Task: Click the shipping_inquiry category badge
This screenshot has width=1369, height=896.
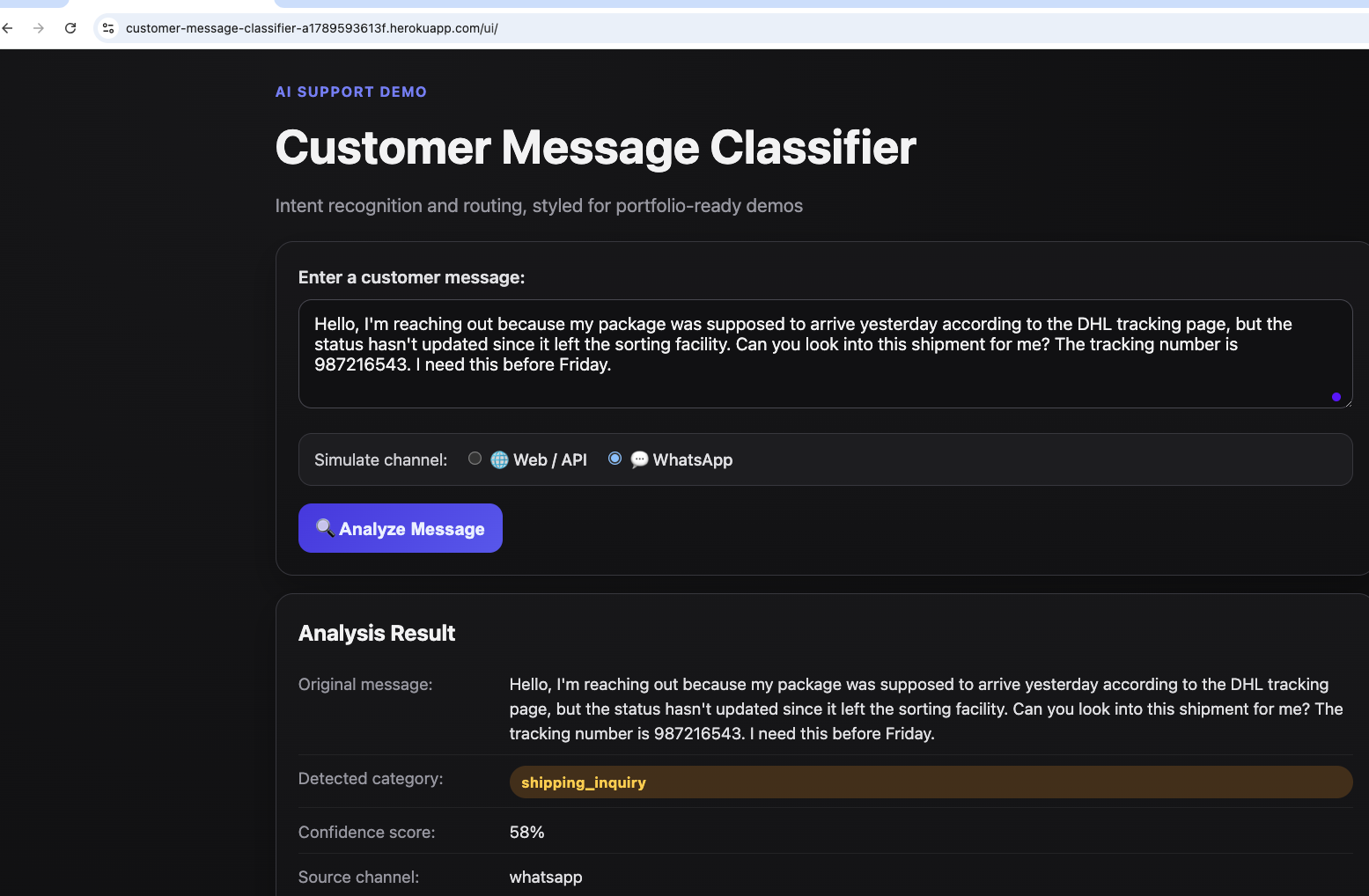Action: coord(931,782)
